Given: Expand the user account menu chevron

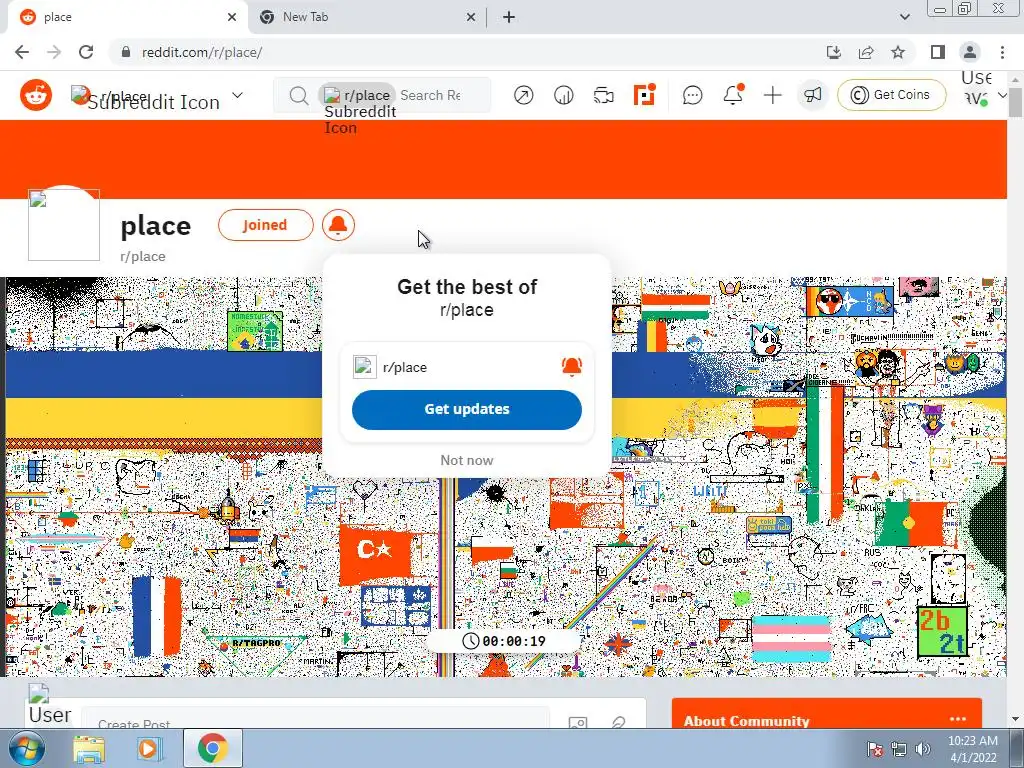Looking at the screenshot, I should (1003, 95).
